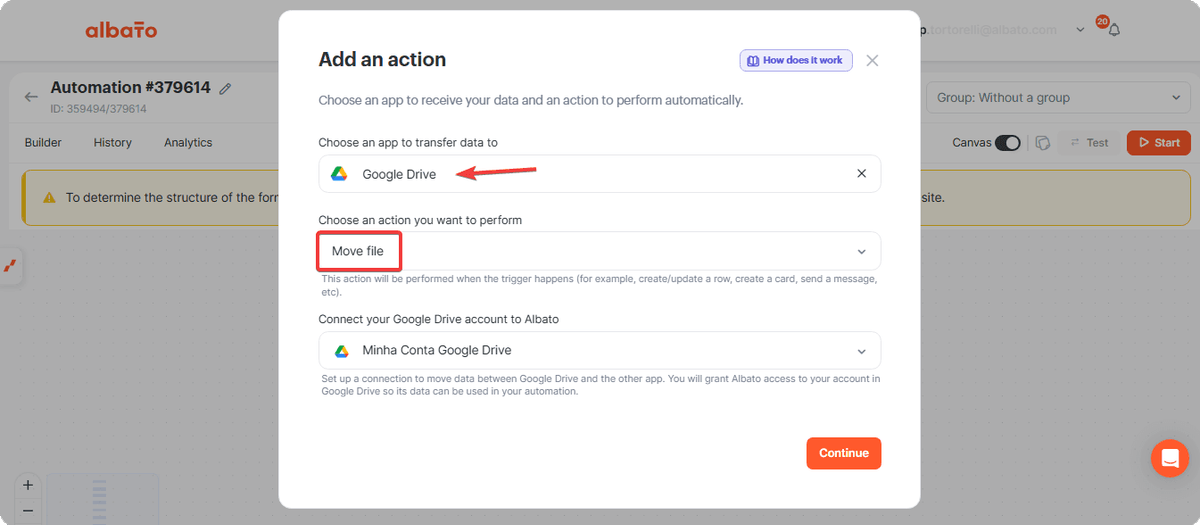Expand the user account menu chevron
This screenshot has width=1200, height=525.
1080,30
